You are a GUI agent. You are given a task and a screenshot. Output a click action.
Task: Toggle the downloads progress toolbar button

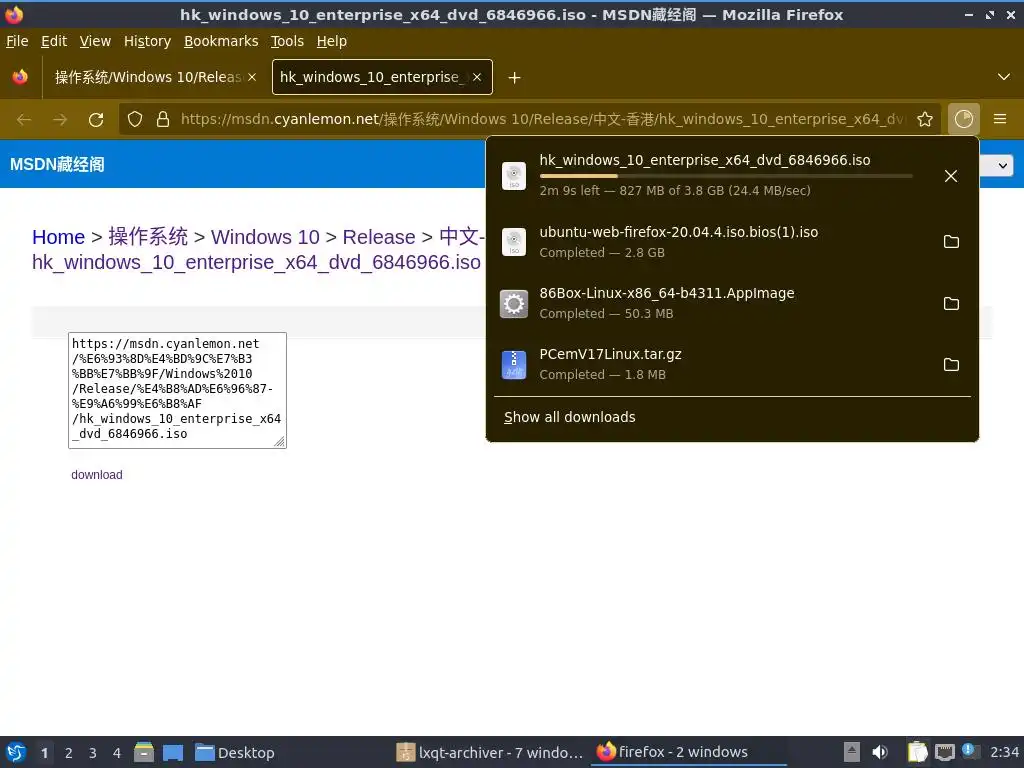coord(964,119)
